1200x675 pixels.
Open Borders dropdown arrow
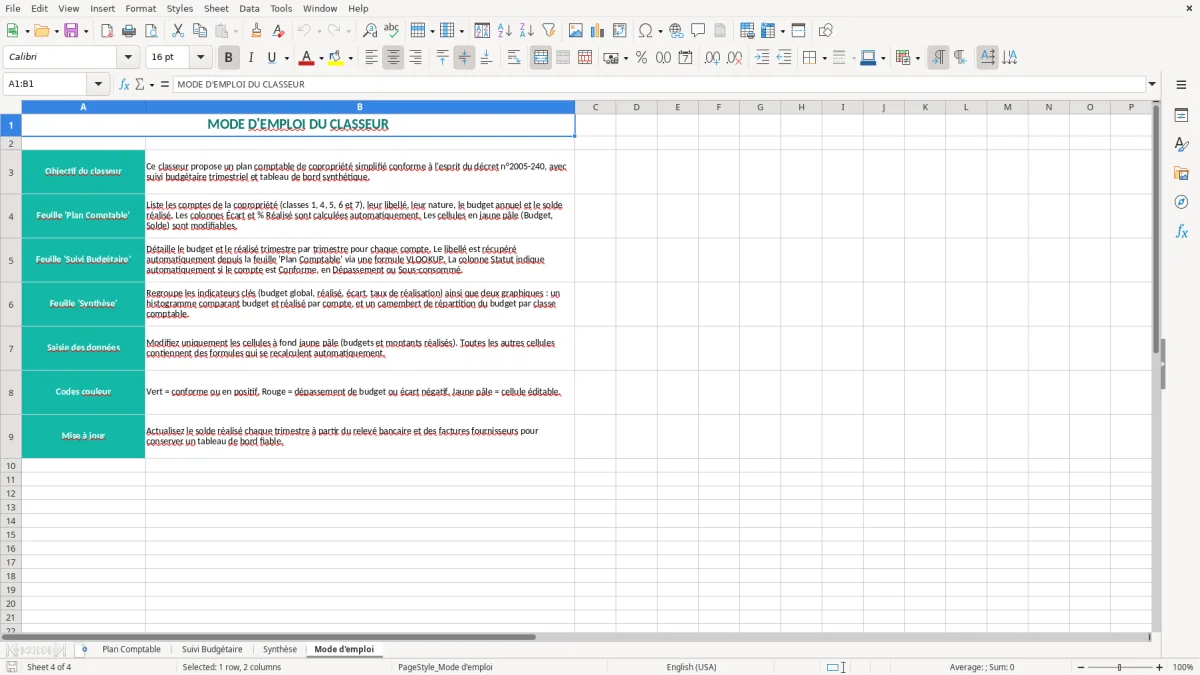[x=824, y=58]
